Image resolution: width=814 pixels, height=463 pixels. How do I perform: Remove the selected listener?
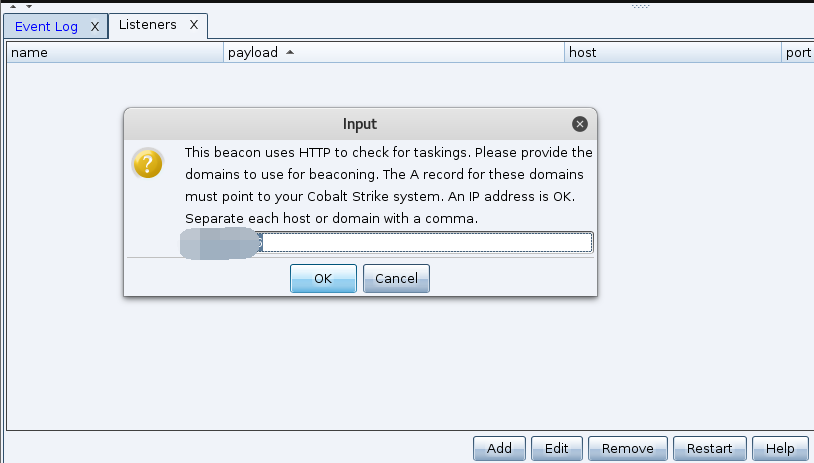[628, 448]
